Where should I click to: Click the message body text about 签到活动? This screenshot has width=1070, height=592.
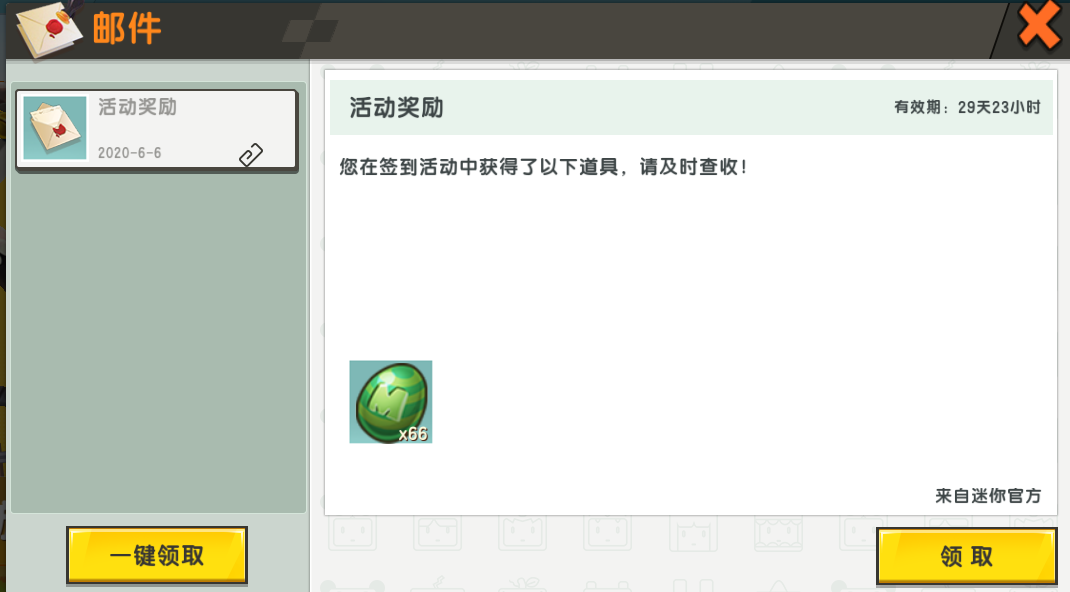point(543,167)
